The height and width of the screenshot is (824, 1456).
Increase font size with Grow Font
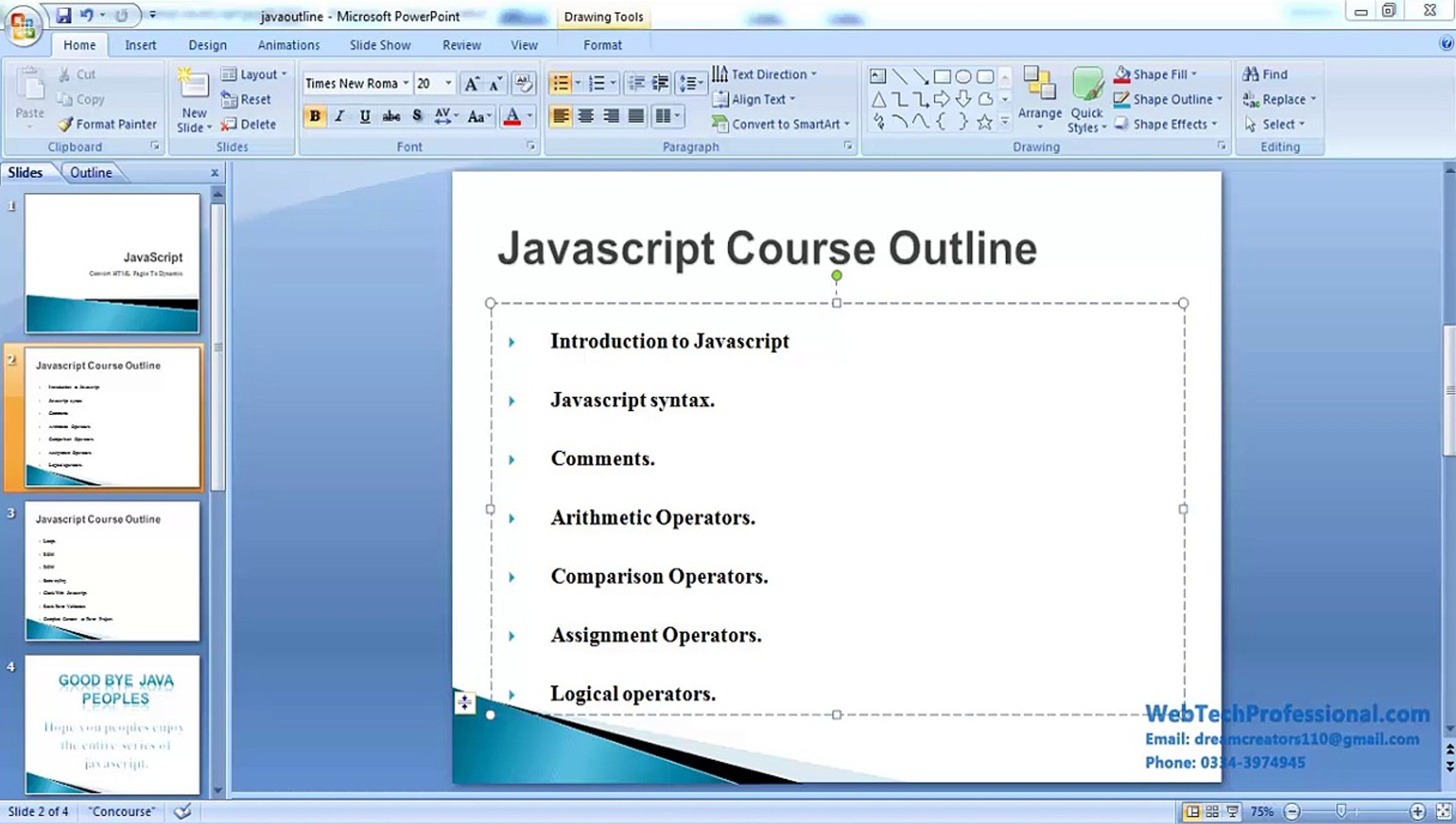pyautogui.click(x=472, y=83)
